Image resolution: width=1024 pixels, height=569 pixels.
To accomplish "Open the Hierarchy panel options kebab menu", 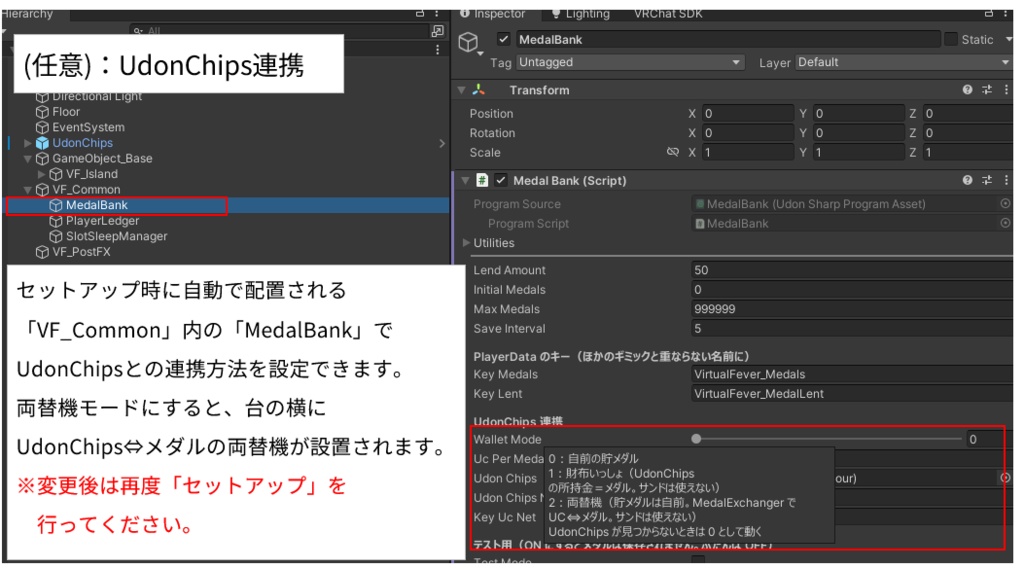I will tap(437, 13).
